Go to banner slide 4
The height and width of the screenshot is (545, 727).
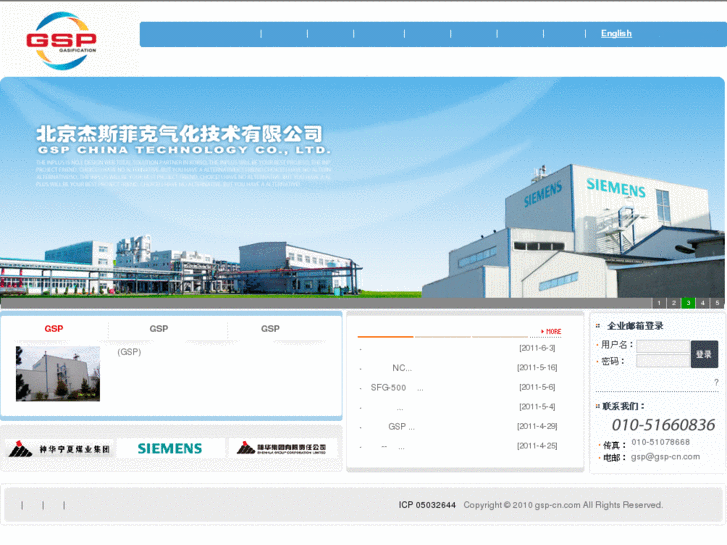[703, 303]
